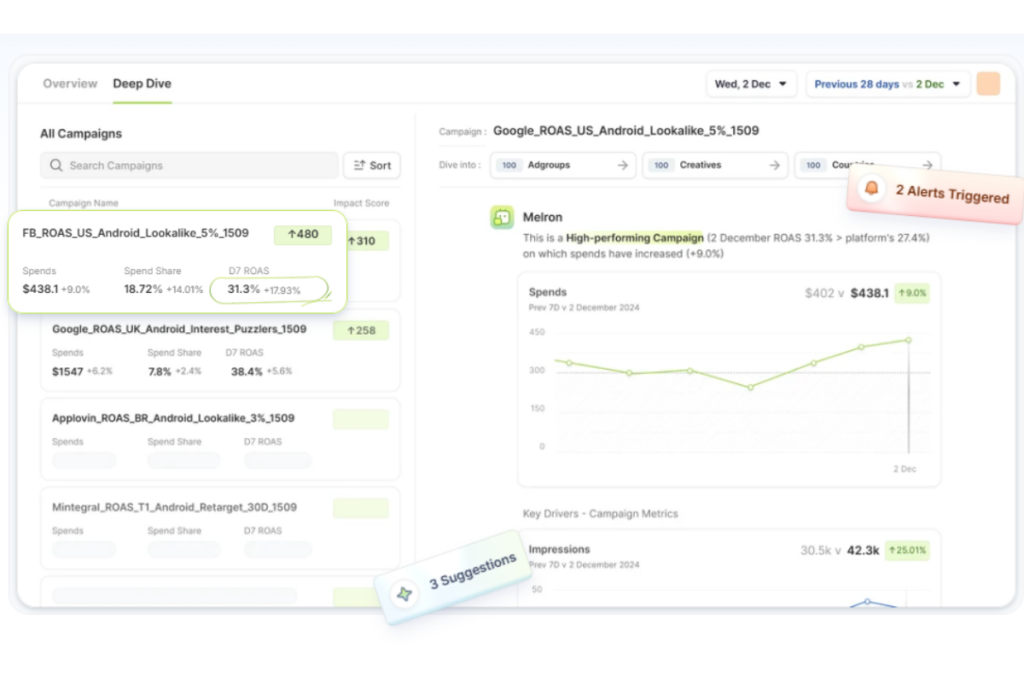Click the 38.4% D7 ROAS value

coord(246,372)
